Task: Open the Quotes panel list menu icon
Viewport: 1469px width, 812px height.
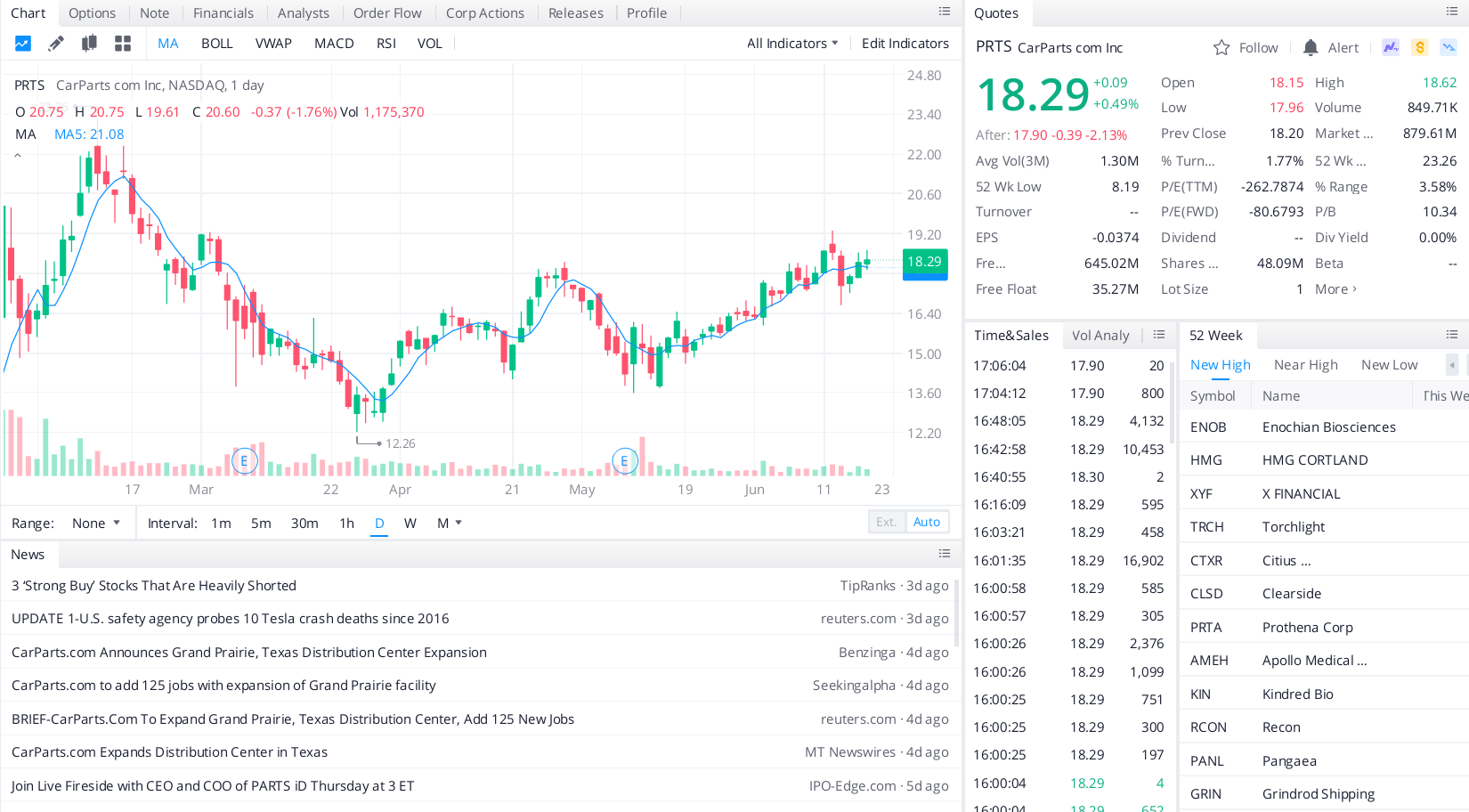Action: tap(1452, 12)
